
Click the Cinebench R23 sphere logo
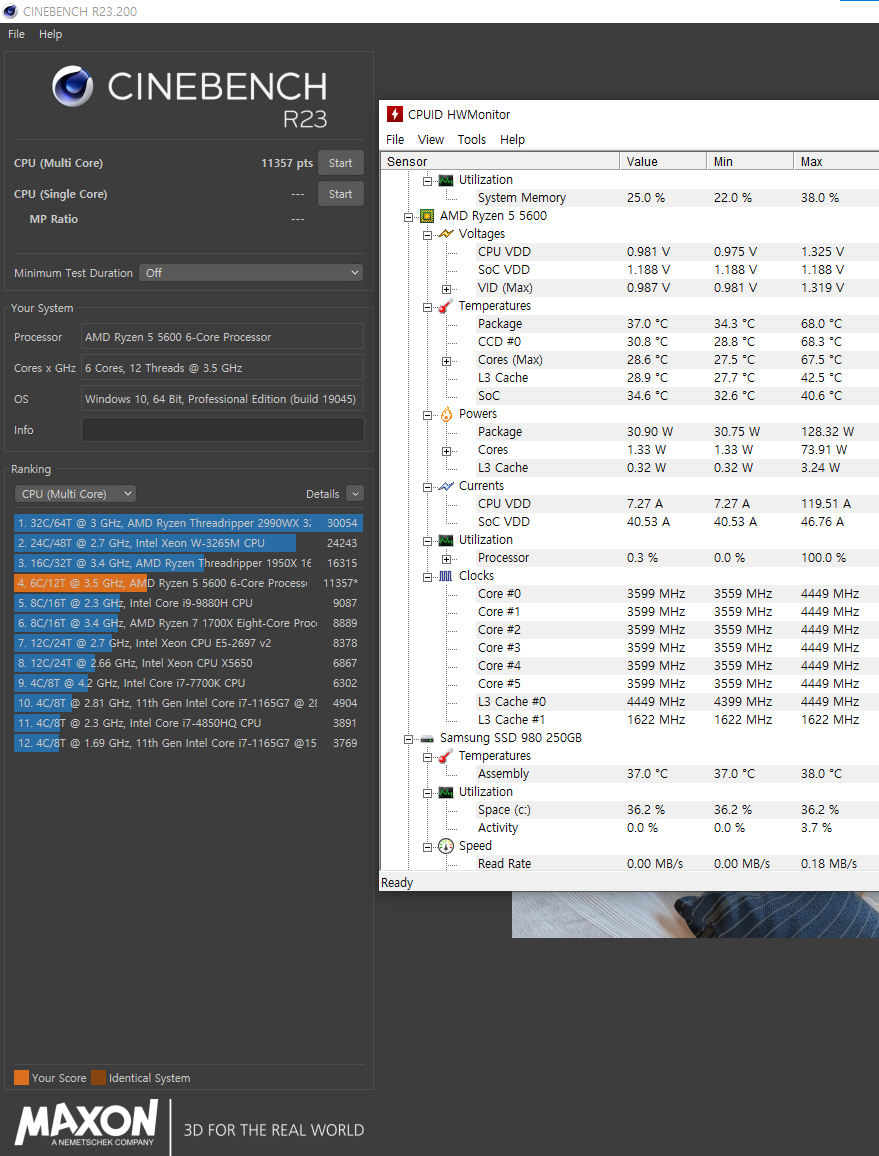pos(73,86)
